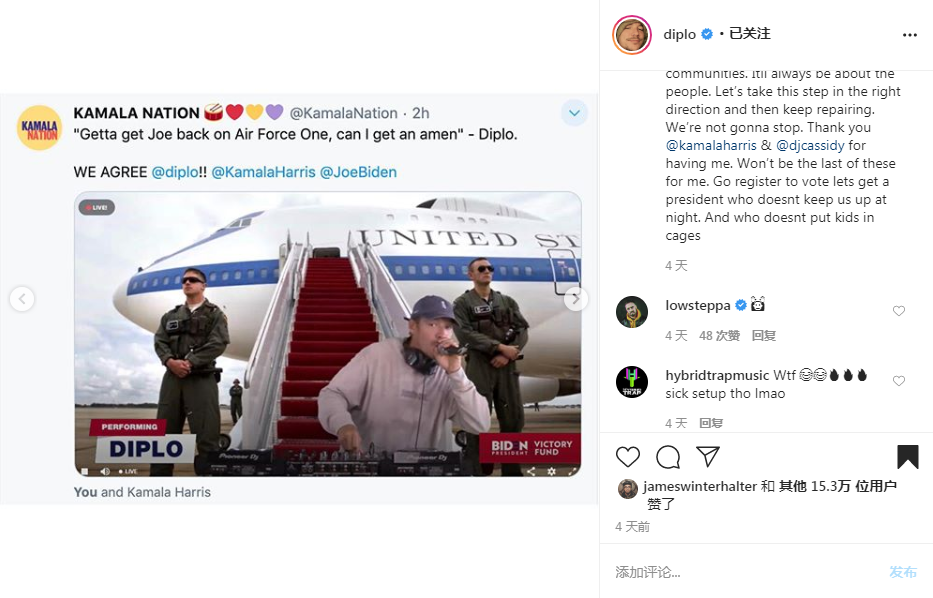Open diplo's profile picture
The image size is (933, 598).
[x=632, y=35]
